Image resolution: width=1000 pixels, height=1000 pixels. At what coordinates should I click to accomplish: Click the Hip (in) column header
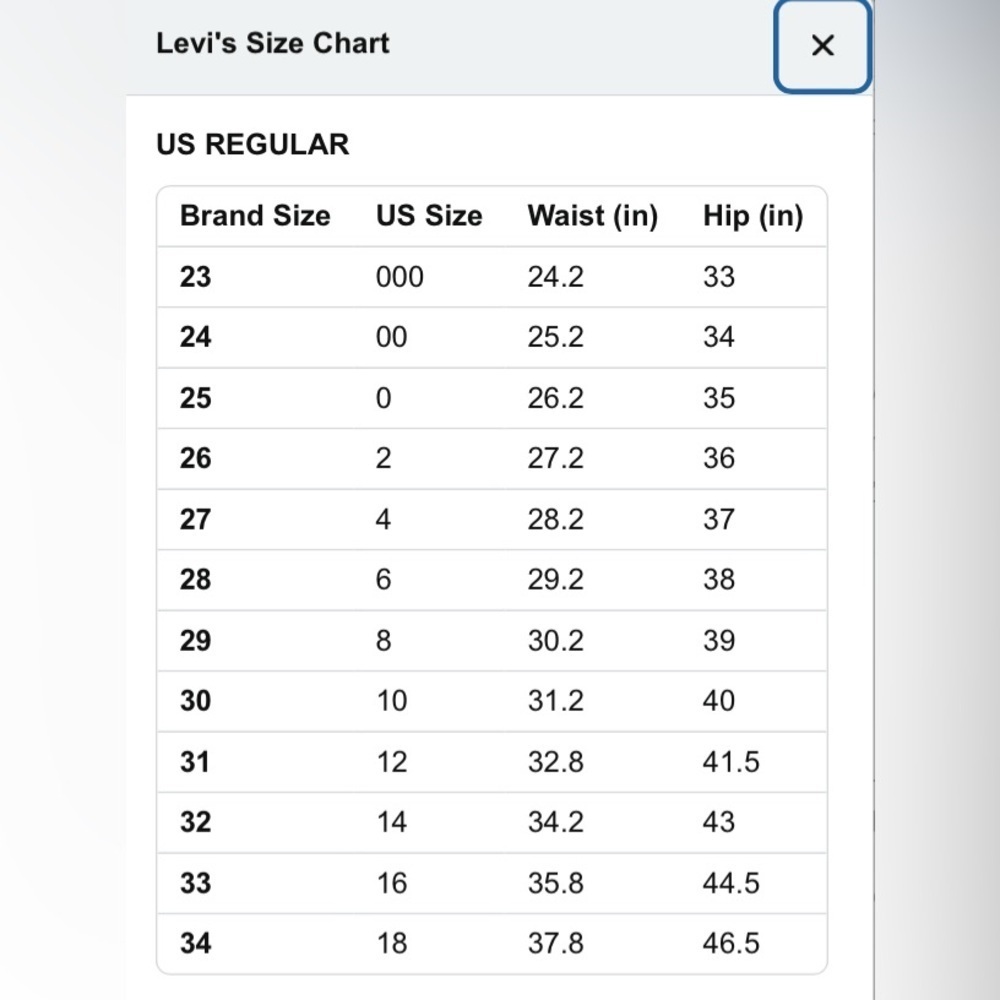pyautogui.click(x=753, y=216)
